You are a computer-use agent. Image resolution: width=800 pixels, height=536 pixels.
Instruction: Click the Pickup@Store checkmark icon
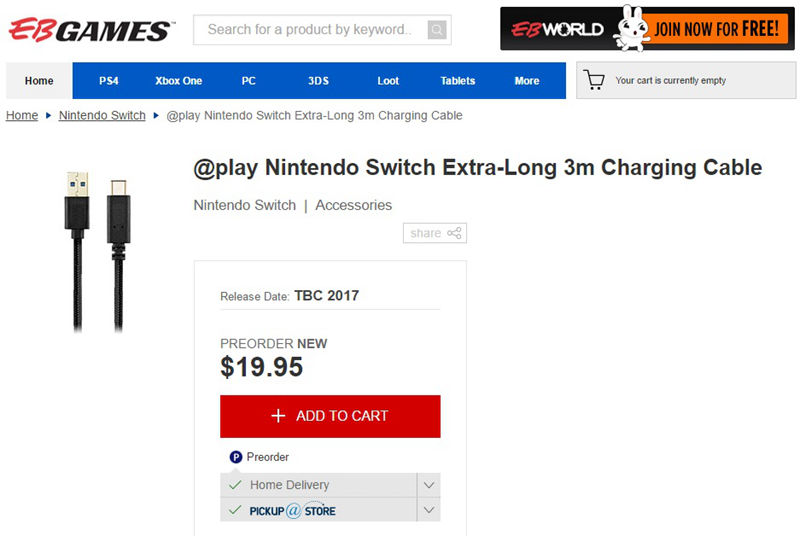[x=235, y=510]
